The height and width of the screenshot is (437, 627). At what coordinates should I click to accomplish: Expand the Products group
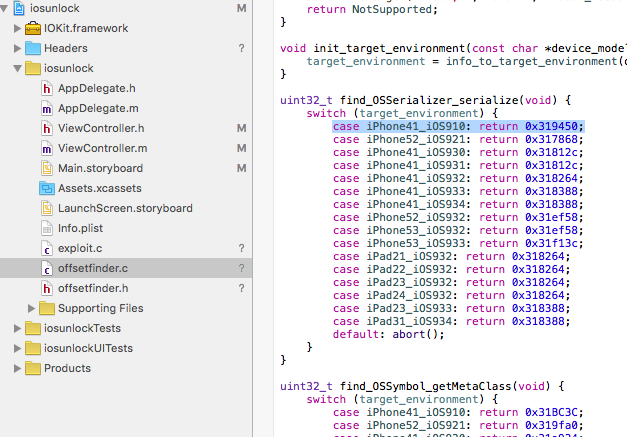point(17,368)
